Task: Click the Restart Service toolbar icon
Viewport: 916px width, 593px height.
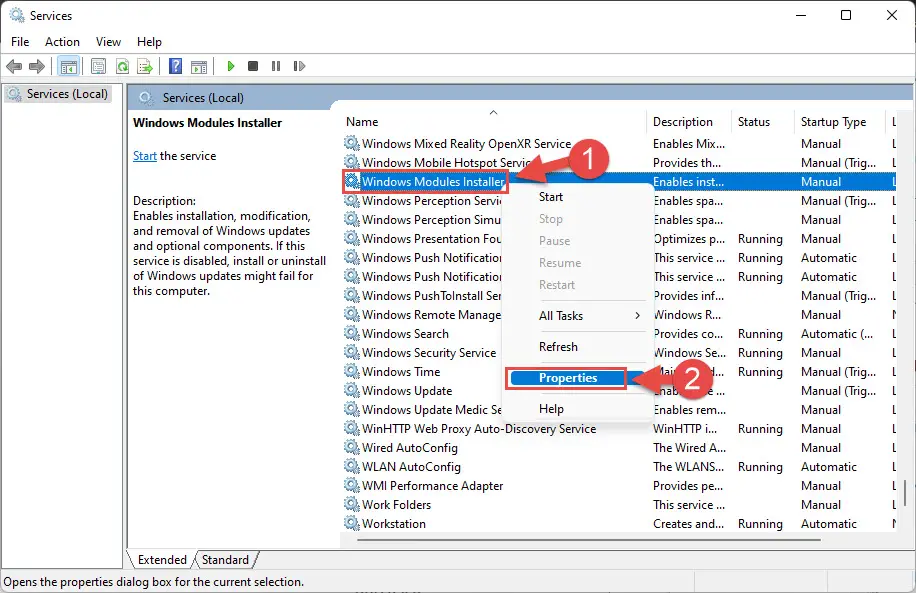Action: pyautogui.click(x=299, y=66)
